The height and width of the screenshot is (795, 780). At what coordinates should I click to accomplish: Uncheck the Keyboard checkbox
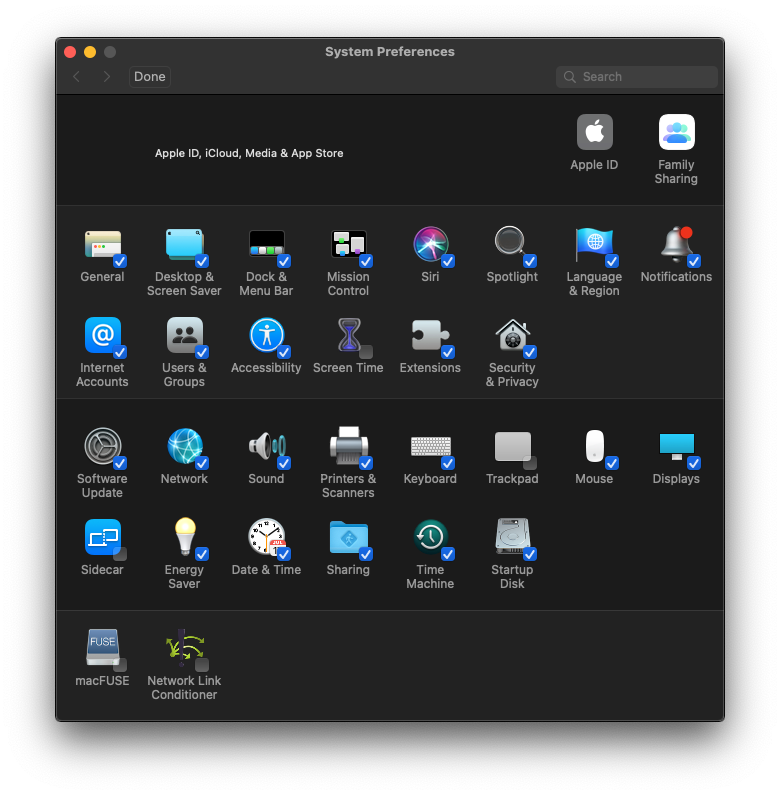(448, 463)
